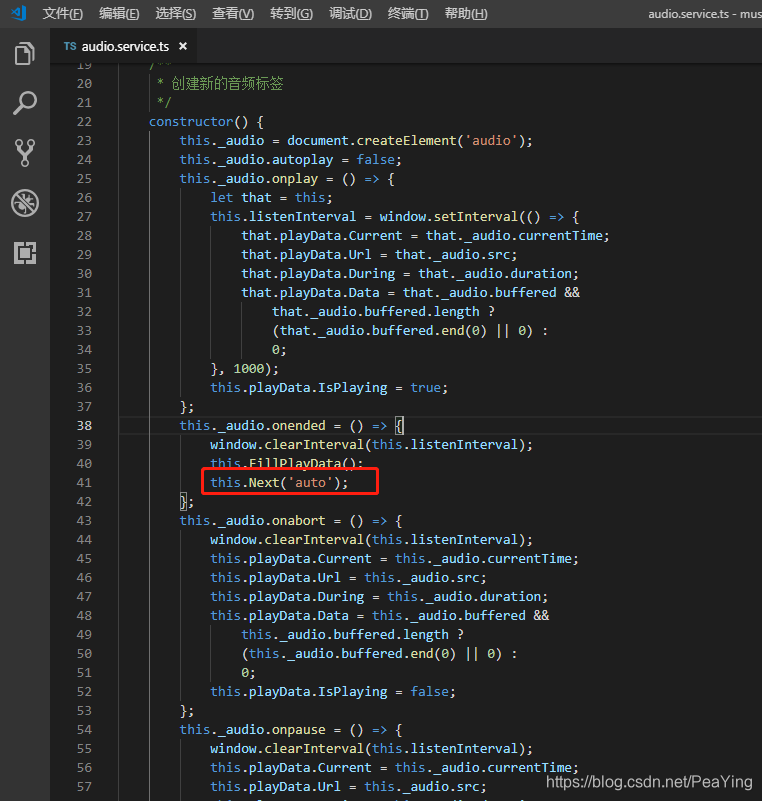Open the 转到(G) menu
The image size is (762, 801).
click(291, 13)
